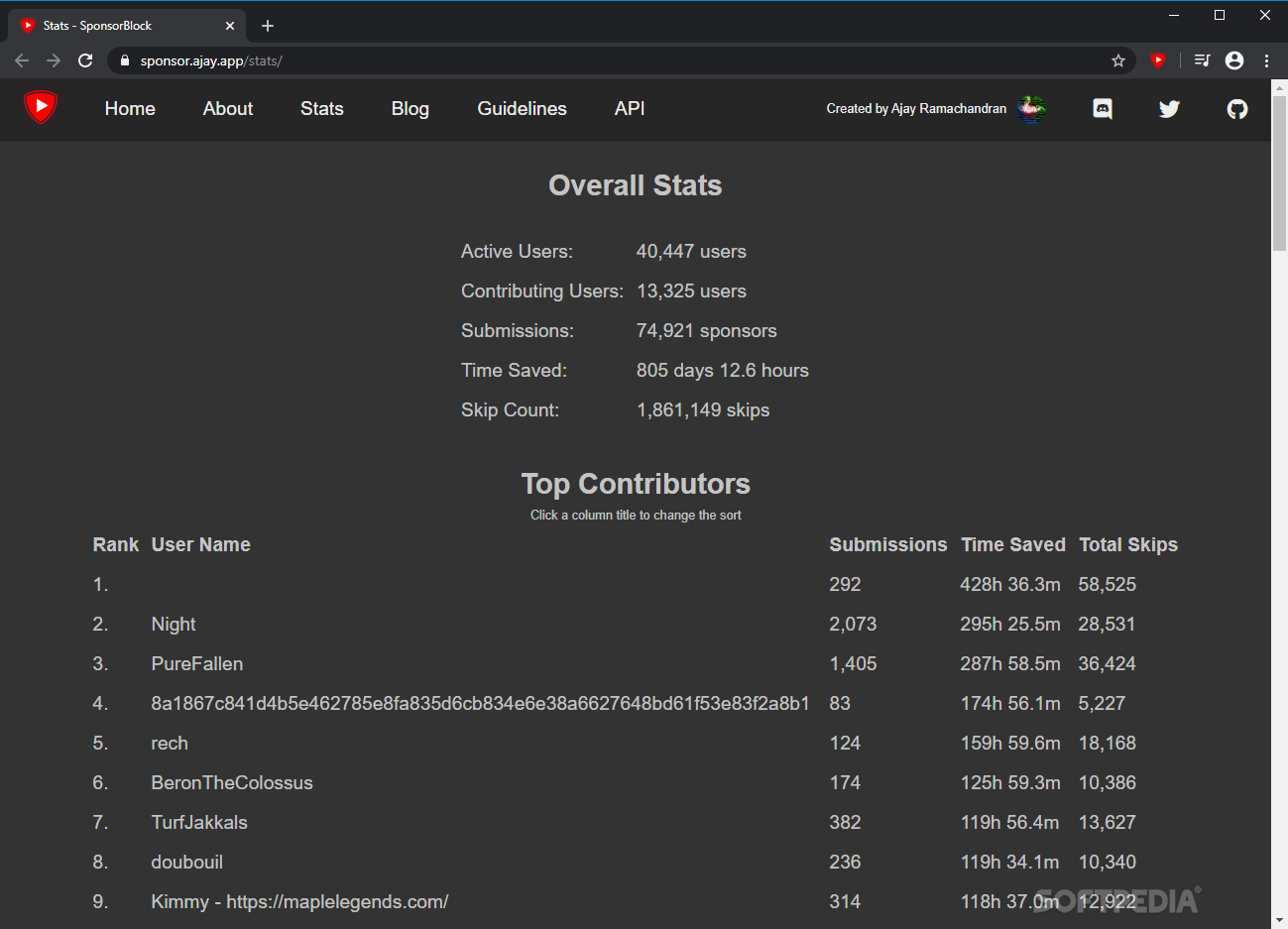Click the Overall Stats heading
The width and height of the screenshot is (1288, 929).
pos(636,185)
